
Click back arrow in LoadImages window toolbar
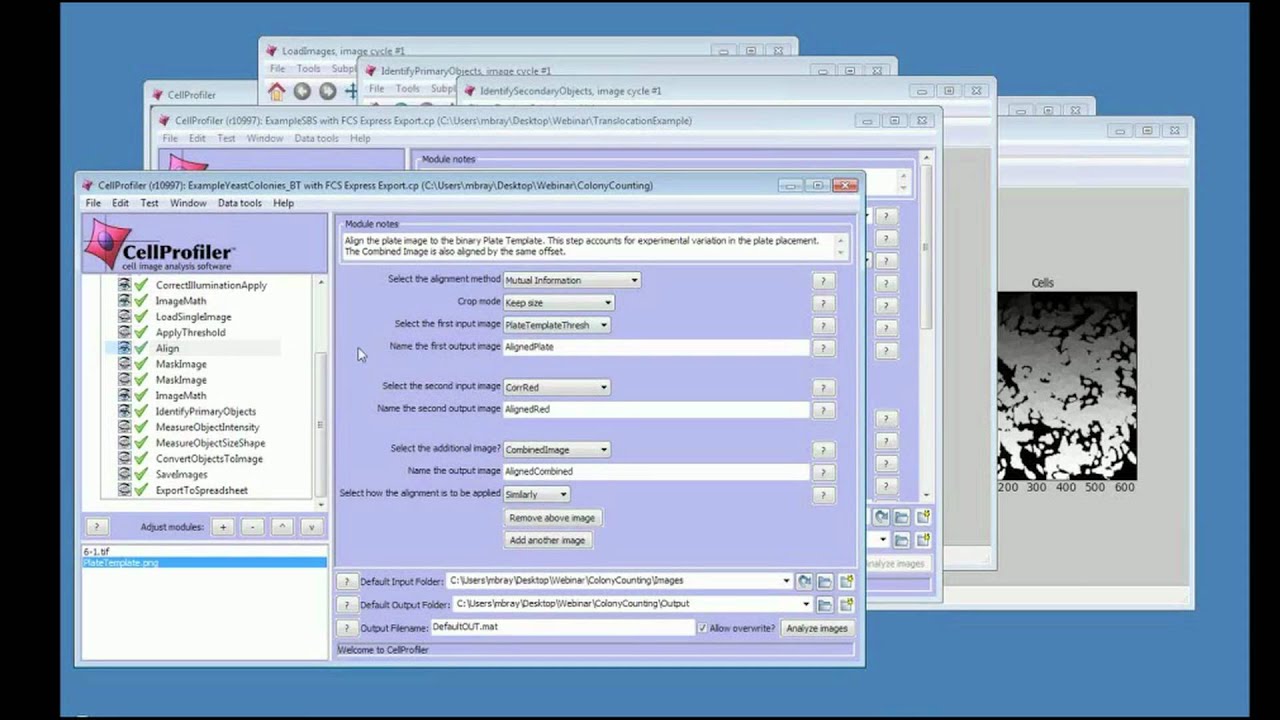302,92
